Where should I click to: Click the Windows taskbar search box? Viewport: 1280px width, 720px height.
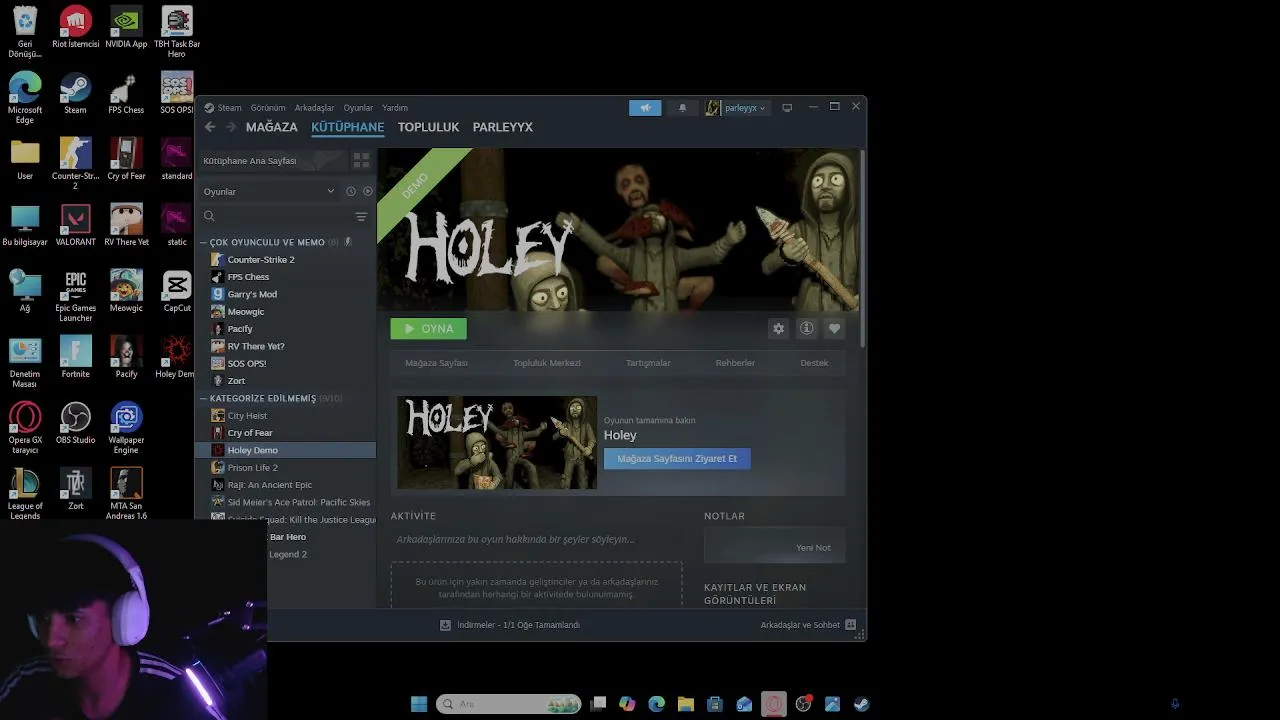[509, 704]
